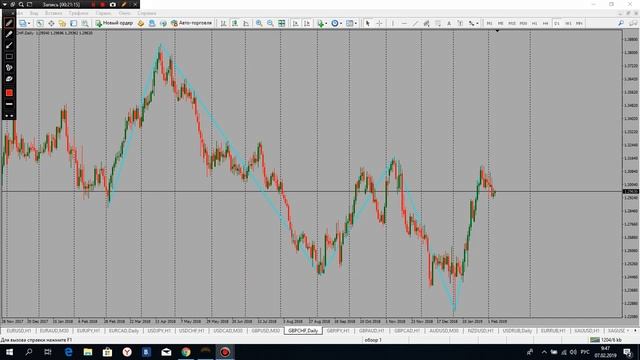Click the zoom out magnifier icon

270,23
